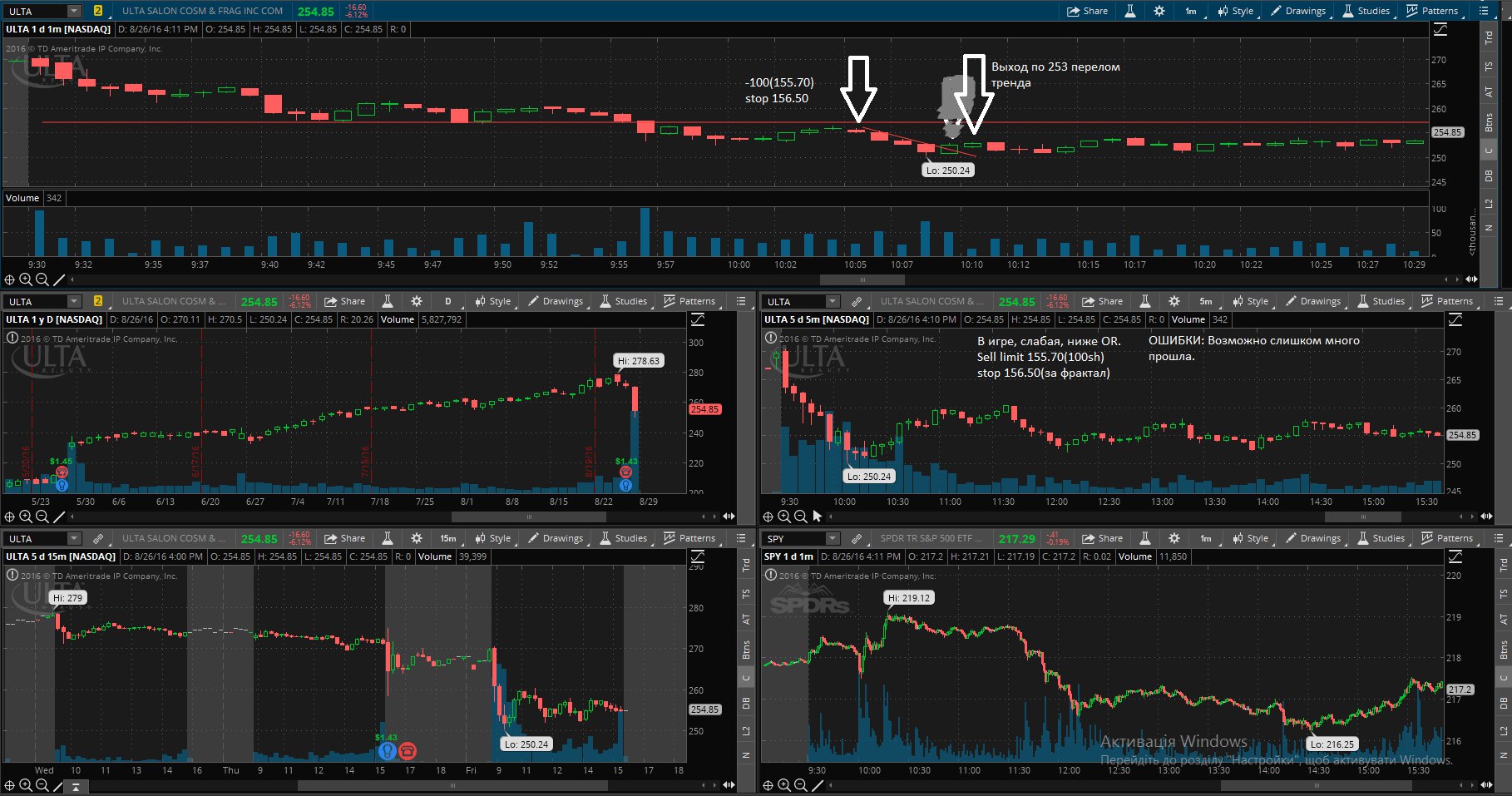Toggle the DB sidebar tab on top chart
The width and height of the screenshot is (1512, 796).
(1489, 176)
